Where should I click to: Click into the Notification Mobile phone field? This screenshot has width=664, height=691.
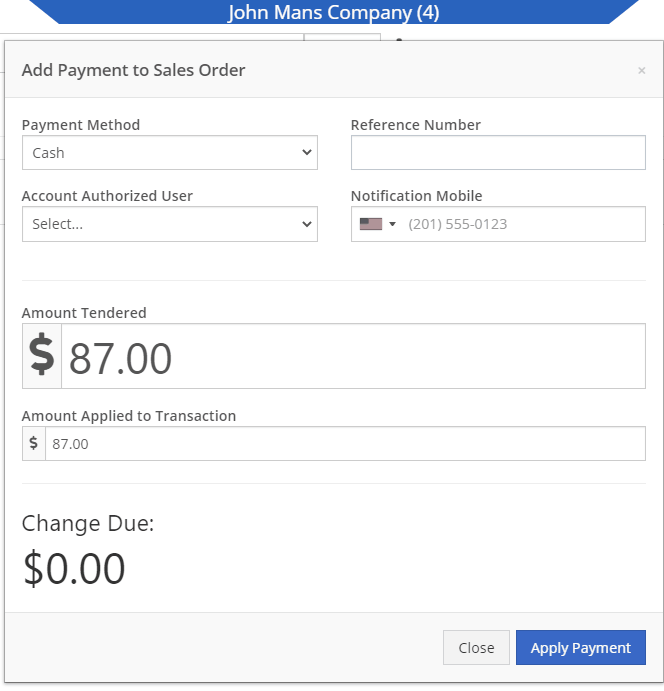click(524, 224)
